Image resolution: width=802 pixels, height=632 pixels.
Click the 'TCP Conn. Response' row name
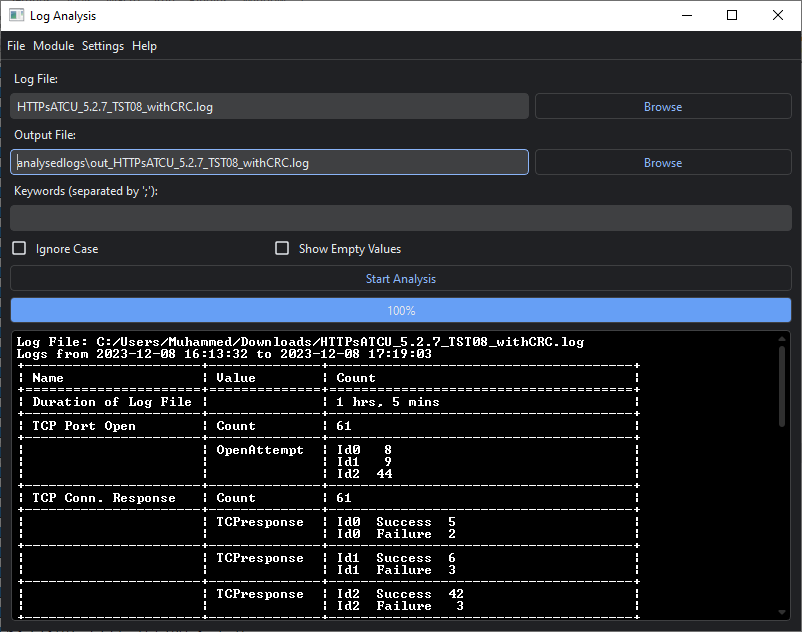coord(104,498)
